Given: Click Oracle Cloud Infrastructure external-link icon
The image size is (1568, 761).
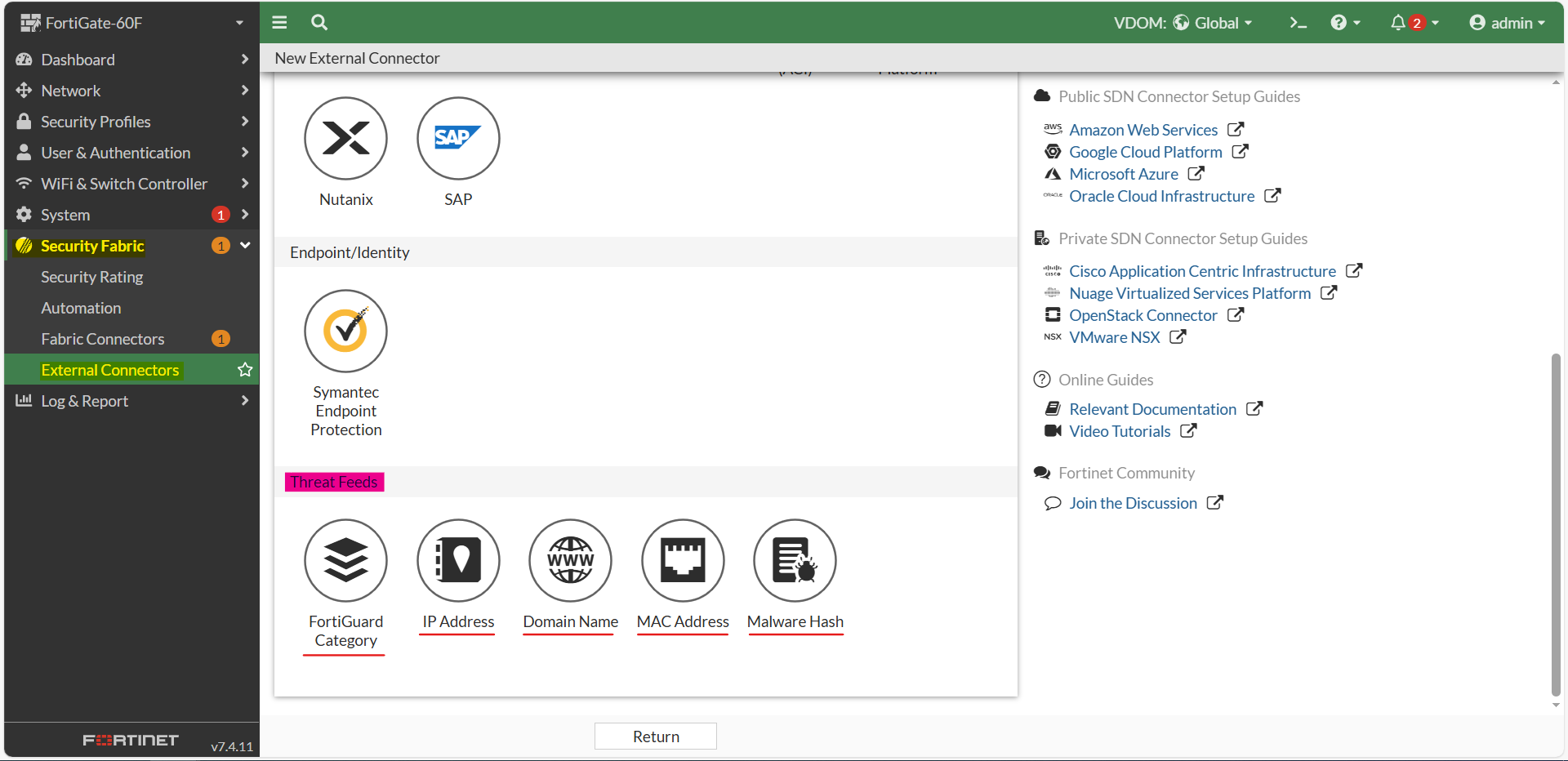Looking at the screenshot, I should 1272,195.
